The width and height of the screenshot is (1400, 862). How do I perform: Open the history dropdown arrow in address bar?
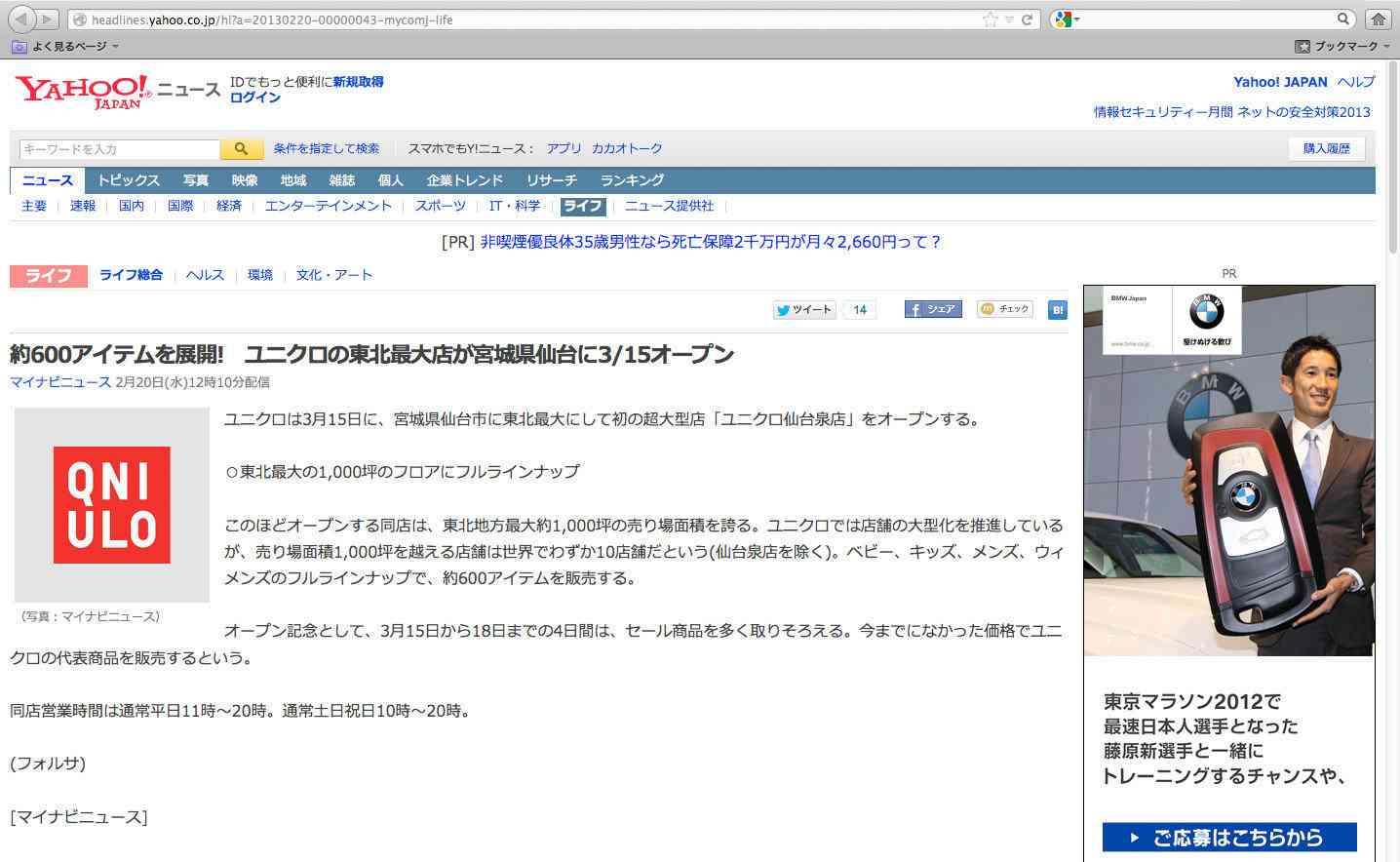pyautogui.click(x=1009, y=20)
